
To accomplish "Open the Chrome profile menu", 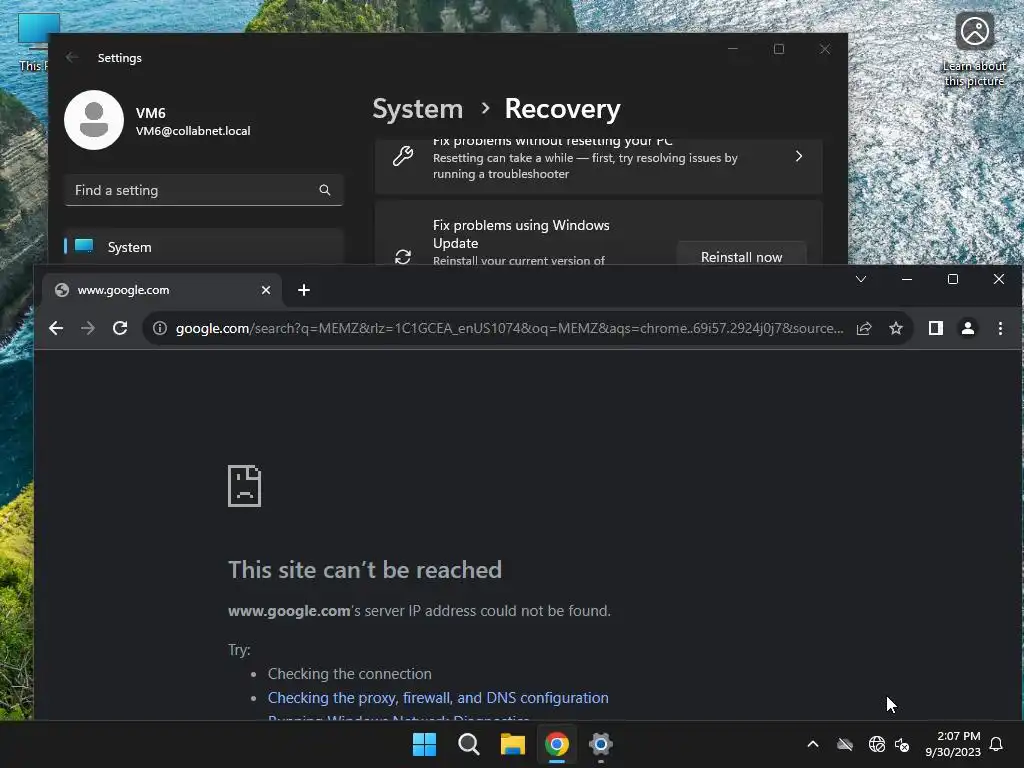I will (968, 328).
